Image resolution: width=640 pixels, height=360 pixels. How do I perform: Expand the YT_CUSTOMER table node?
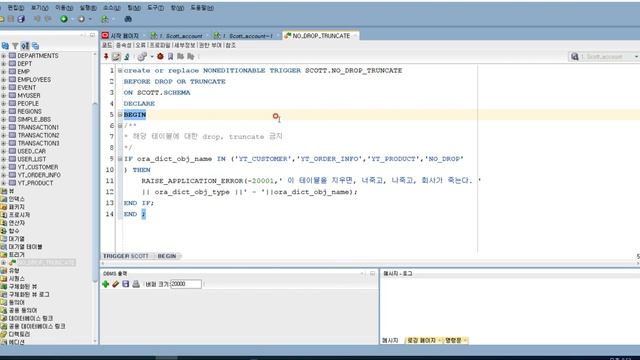[x=4, y=167]
